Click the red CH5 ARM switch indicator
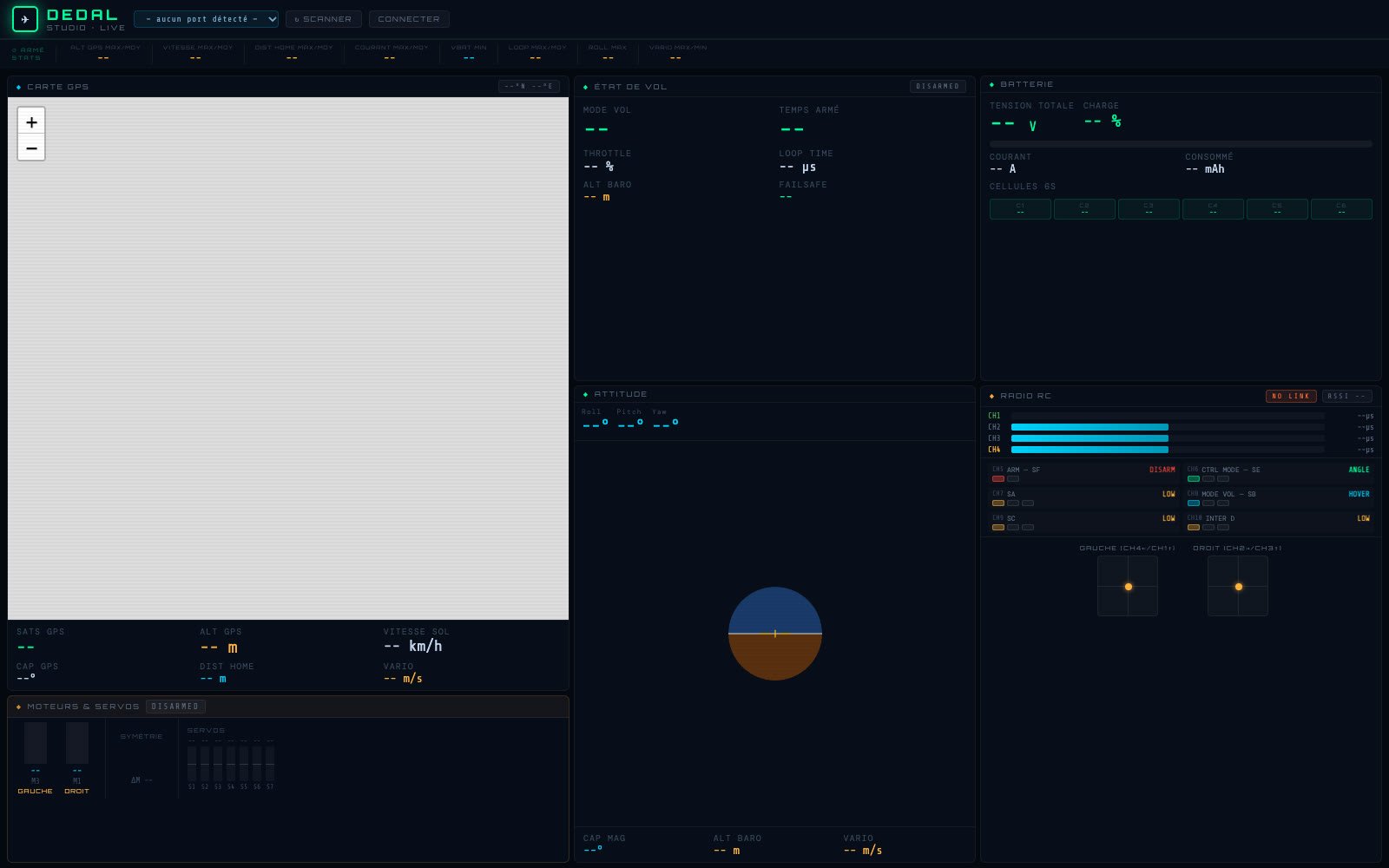Image resolution: width=1389 pixels, height=868 pixels. coord(998,479)
